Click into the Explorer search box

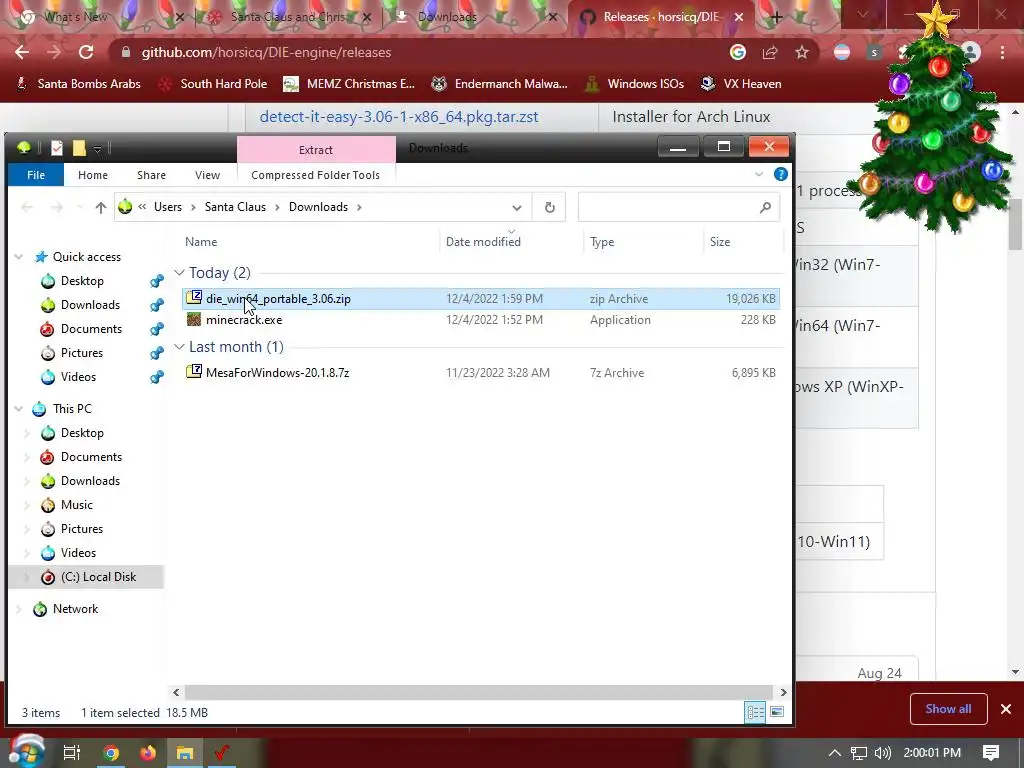(678, 207)
